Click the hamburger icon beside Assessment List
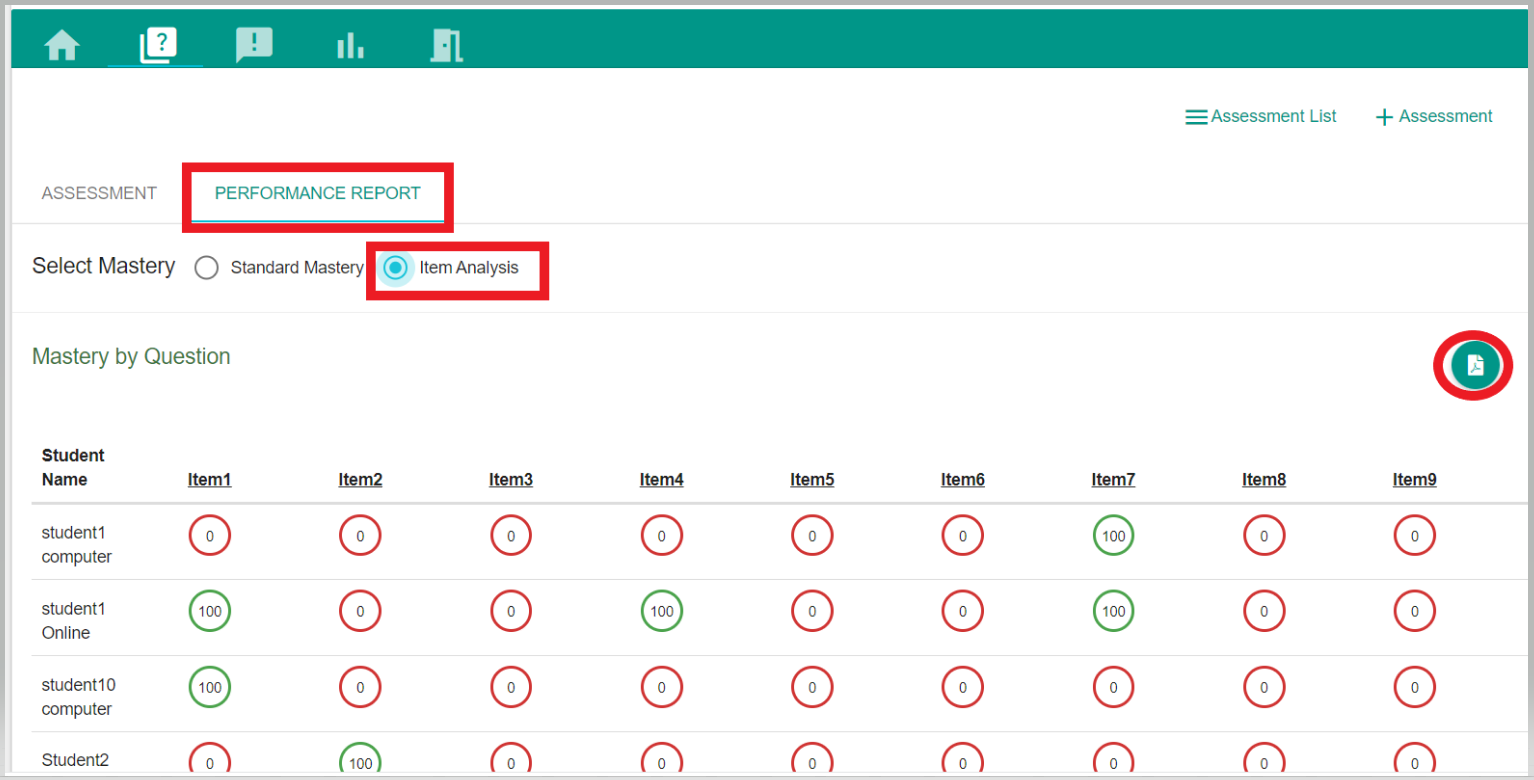 1196,117
